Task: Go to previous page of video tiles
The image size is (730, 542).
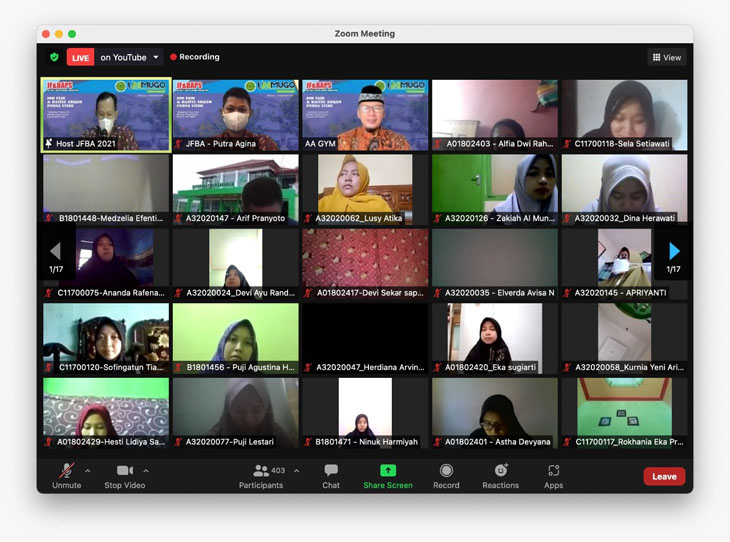Action: [56, 251]
